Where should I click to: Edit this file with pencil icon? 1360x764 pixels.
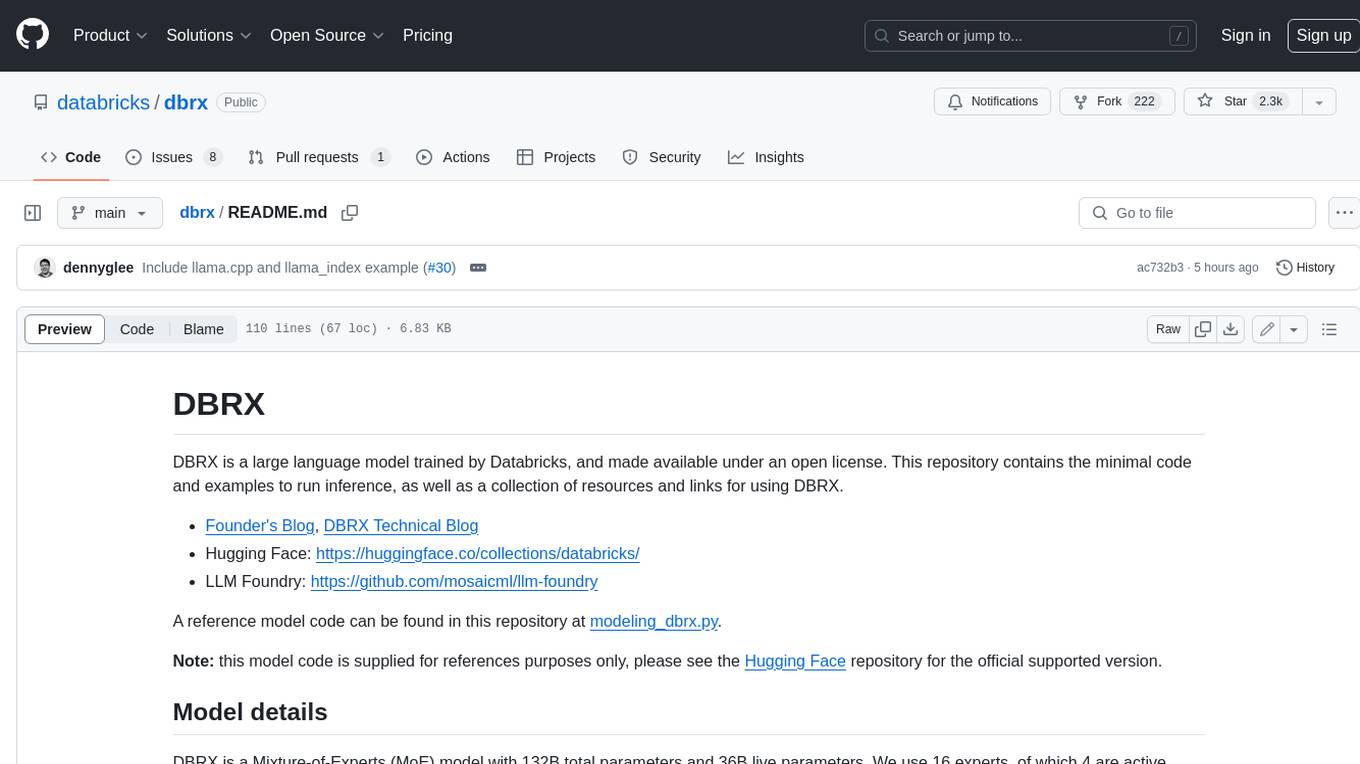tap(1266, 329)
